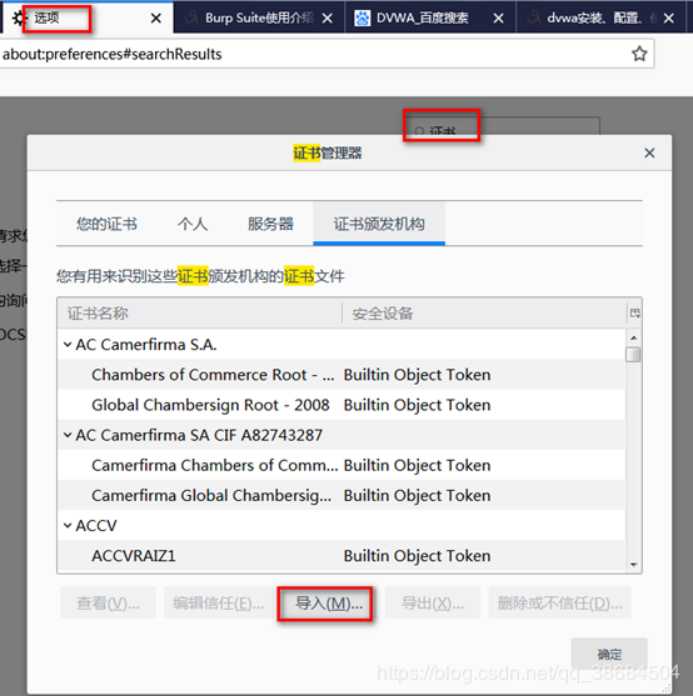This screenshot has width=693, height=697.
Task: Close the 选项 preferences tab
Action: coord(156,18)
